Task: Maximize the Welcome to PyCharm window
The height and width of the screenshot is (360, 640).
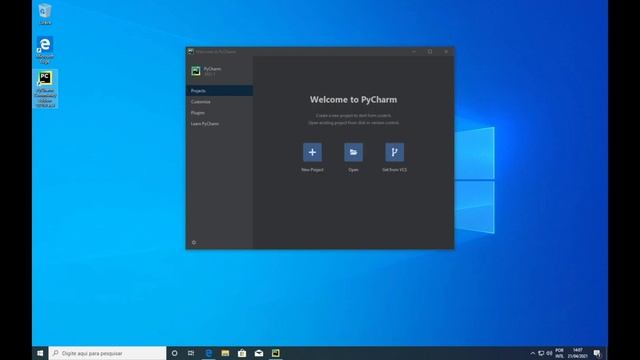Action: pos(430,52)
